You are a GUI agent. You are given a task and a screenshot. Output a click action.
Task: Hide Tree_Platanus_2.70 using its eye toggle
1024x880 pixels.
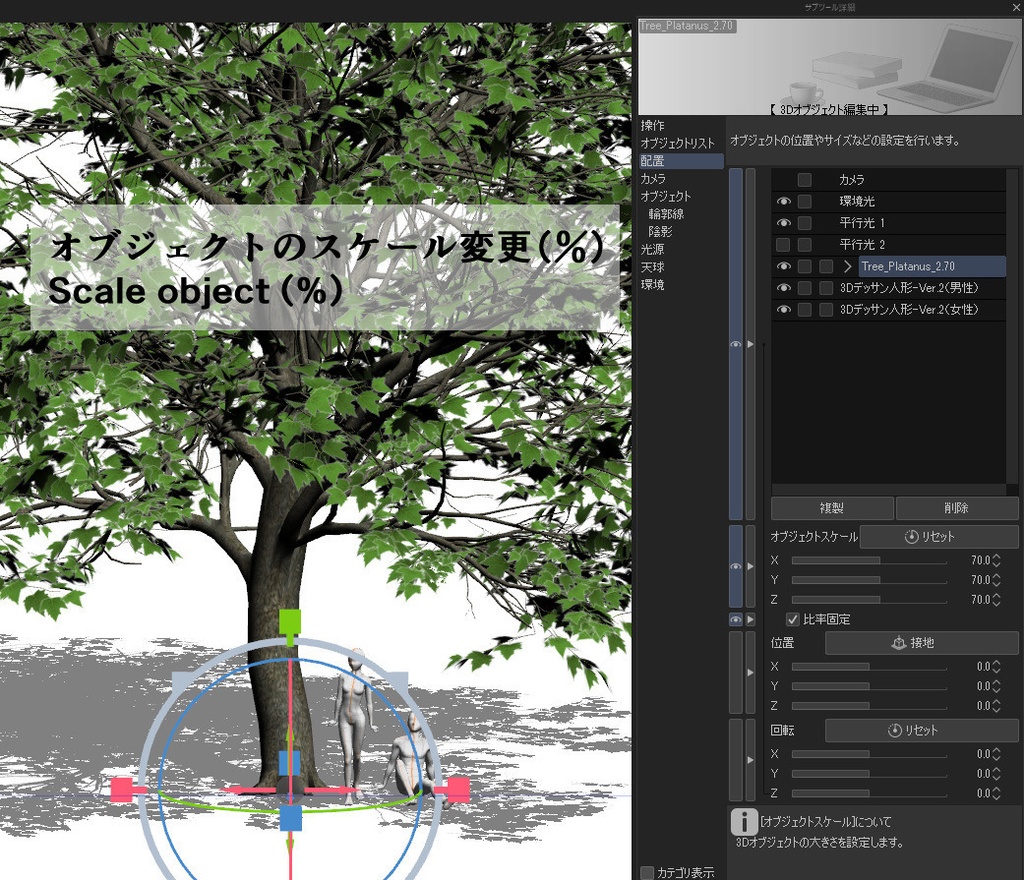pos(785,266)
